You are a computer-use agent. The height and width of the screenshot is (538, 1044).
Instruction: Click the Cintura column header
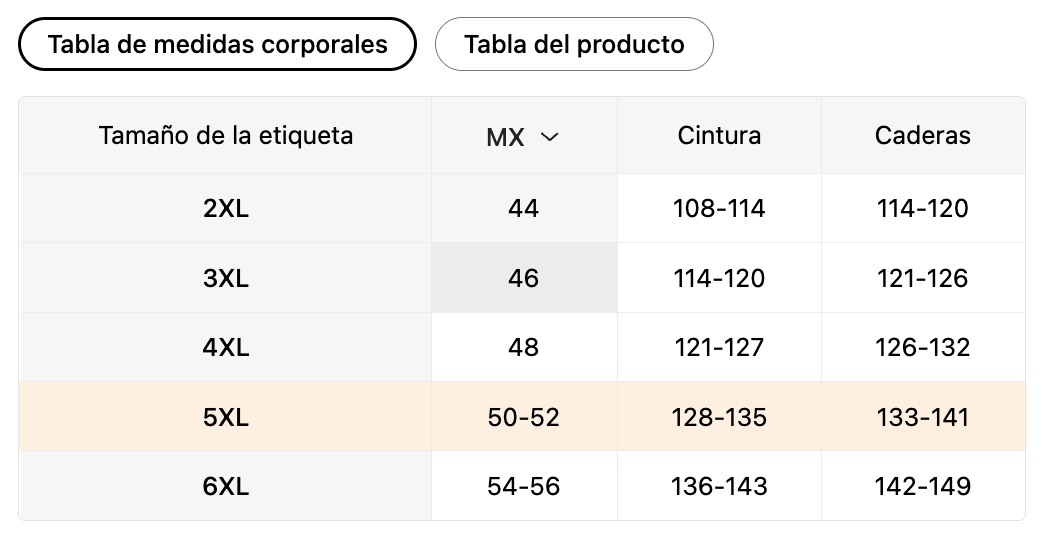(x=719, y=135)
